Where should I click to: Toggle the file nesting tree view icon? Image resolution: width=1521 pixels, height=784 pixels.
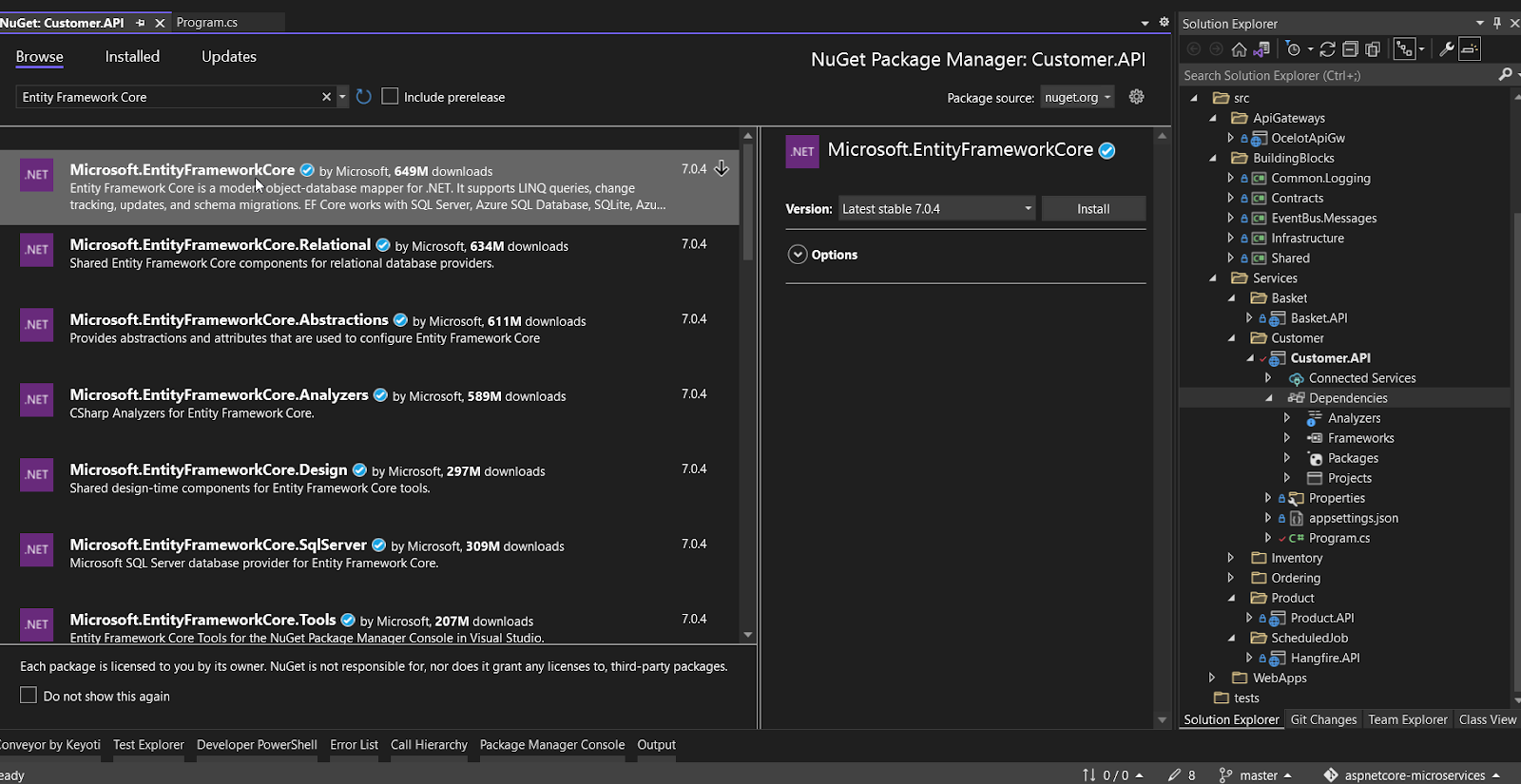[x=1404, y=49]
